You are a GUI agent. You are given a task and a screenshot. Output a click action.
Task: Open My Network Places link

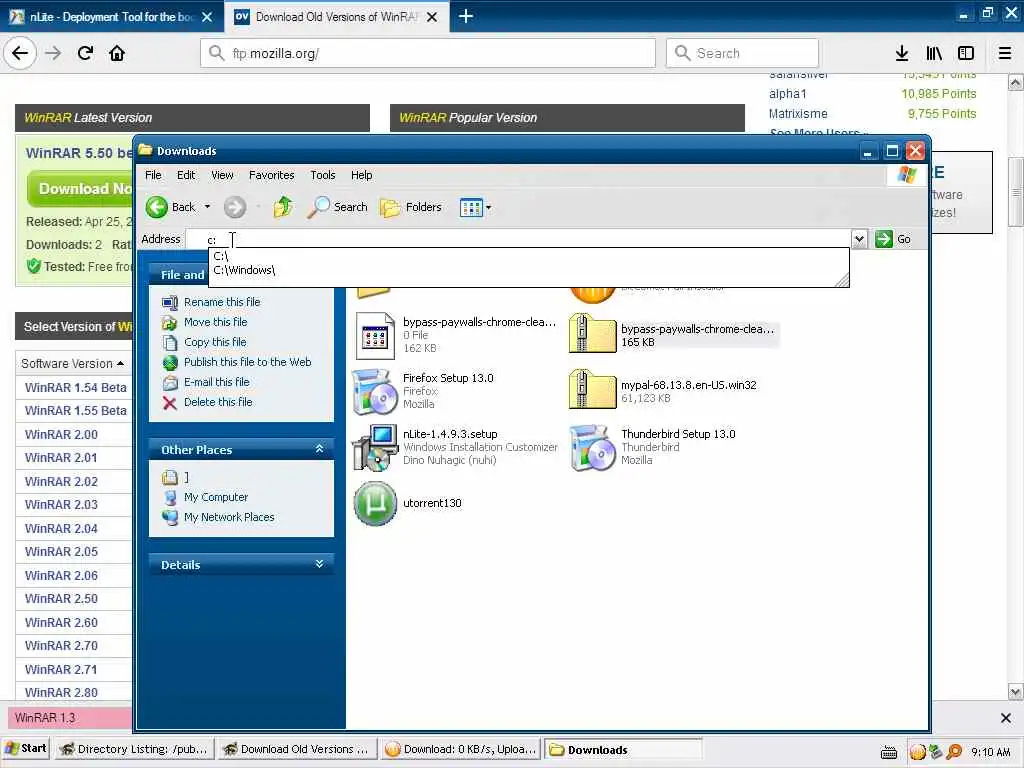point(229,517)
